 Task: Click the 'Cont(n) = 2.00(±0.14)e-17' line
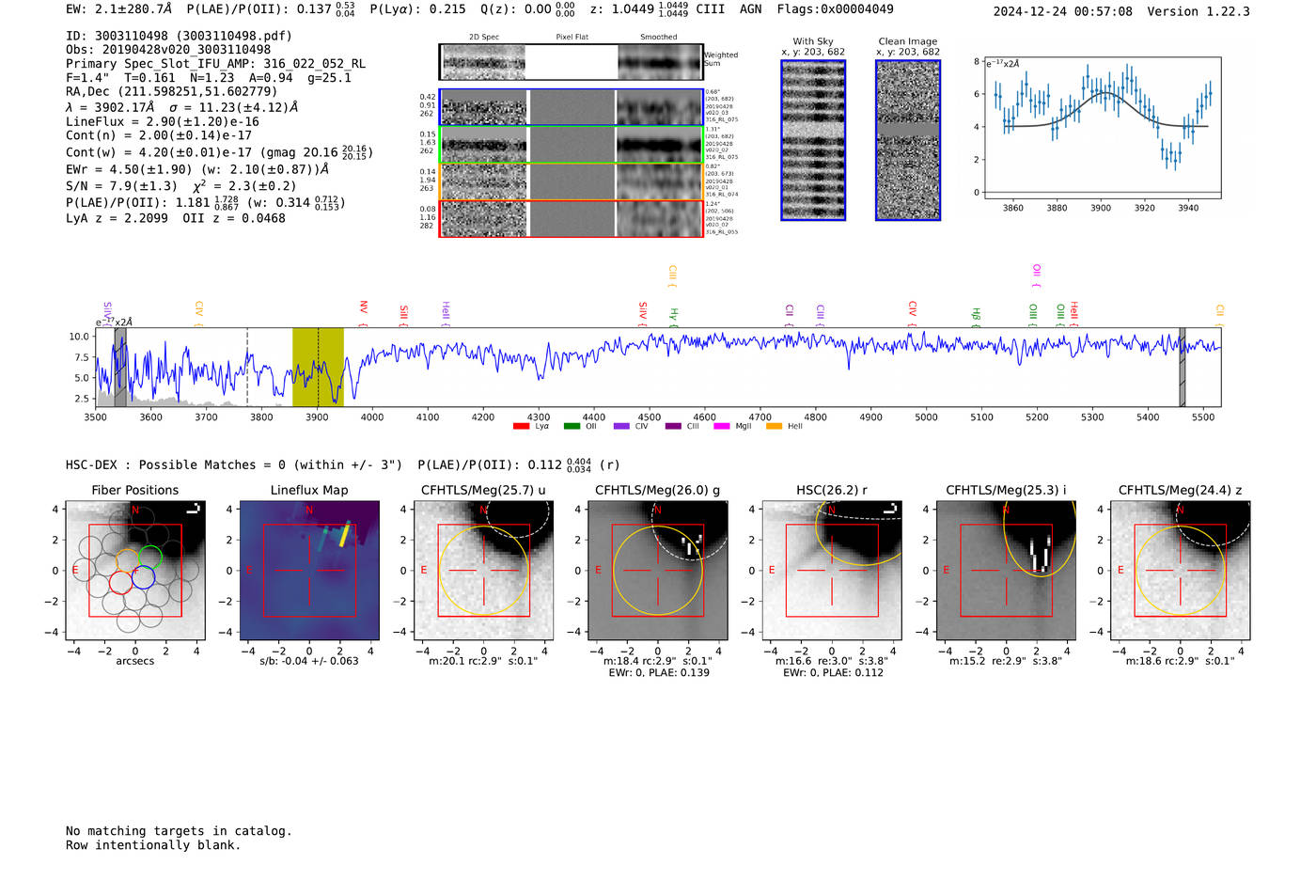[x=159, y=135]
